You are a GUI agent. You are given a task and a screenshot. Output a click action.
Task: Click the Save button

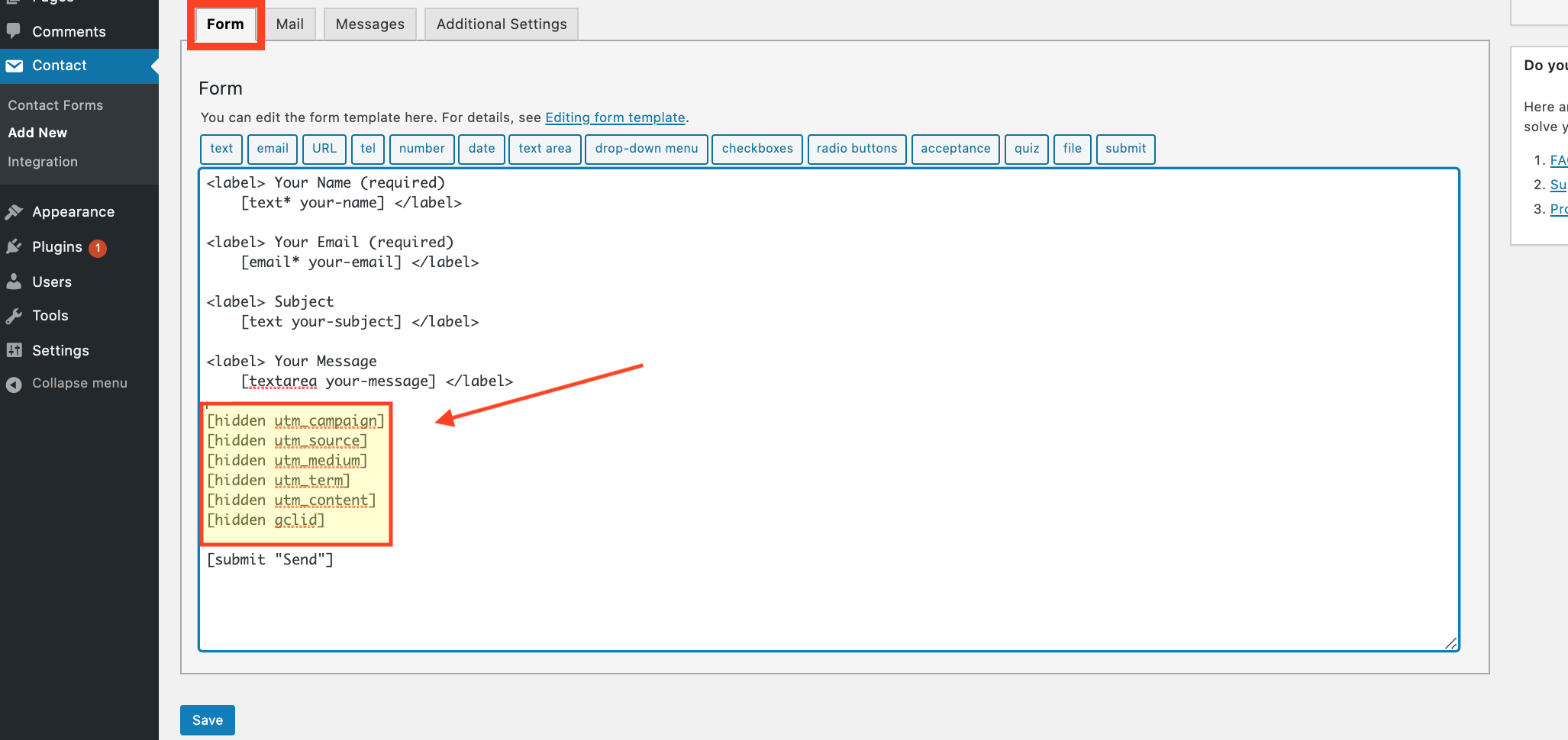pos(207,719)
